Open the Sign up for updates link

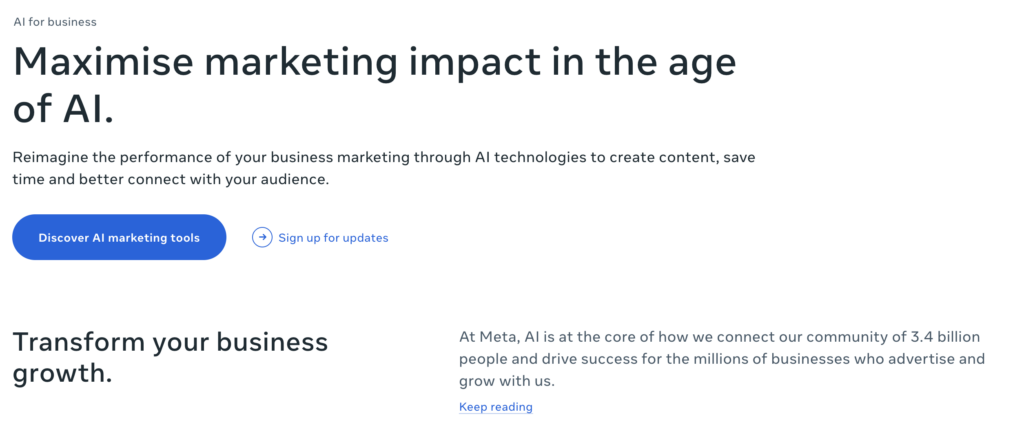333,238
